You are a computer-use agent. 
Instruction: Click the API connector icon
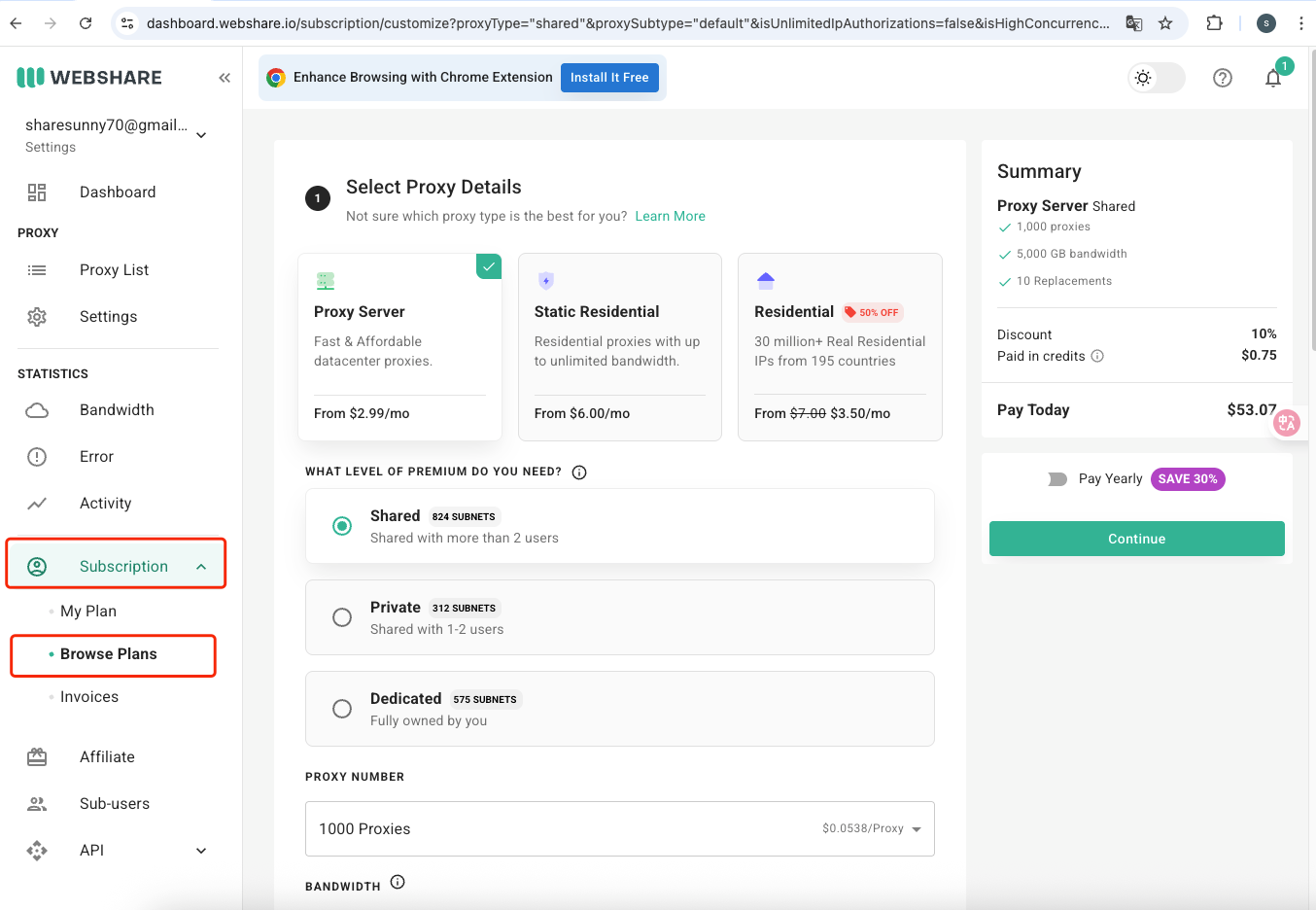37,851
